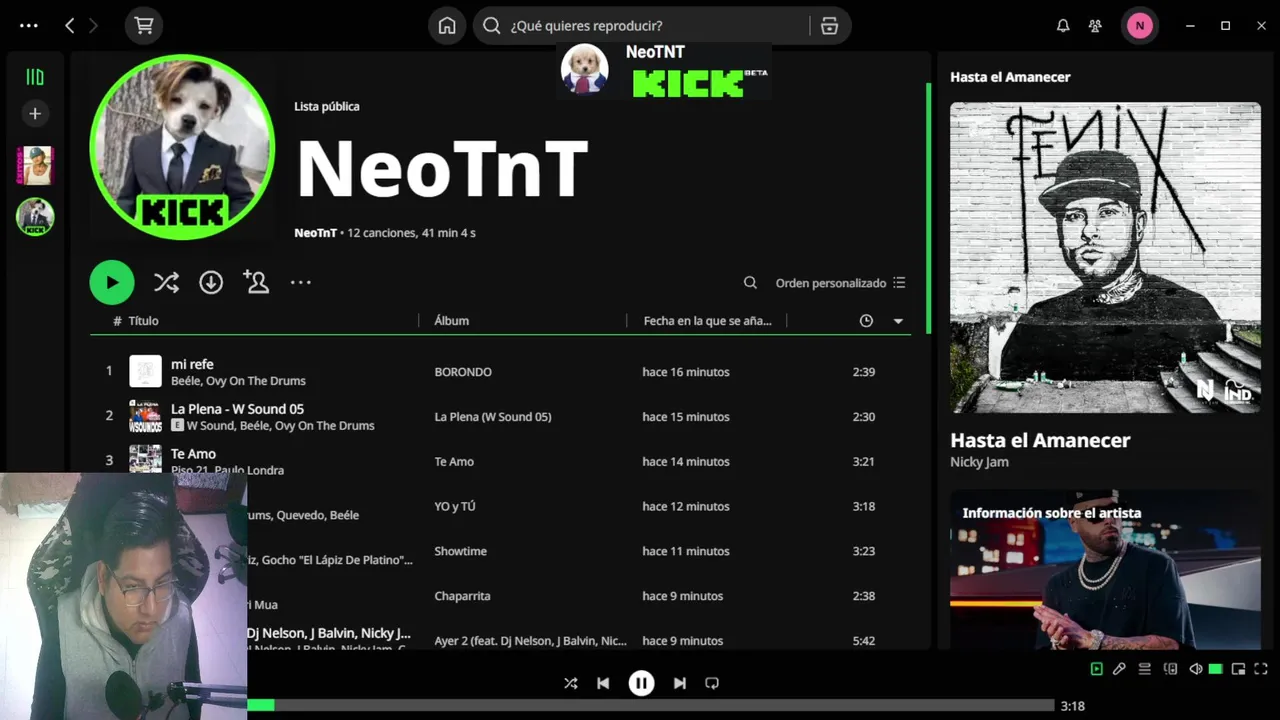
Task: Download the playlist
Action: point(211,283)
